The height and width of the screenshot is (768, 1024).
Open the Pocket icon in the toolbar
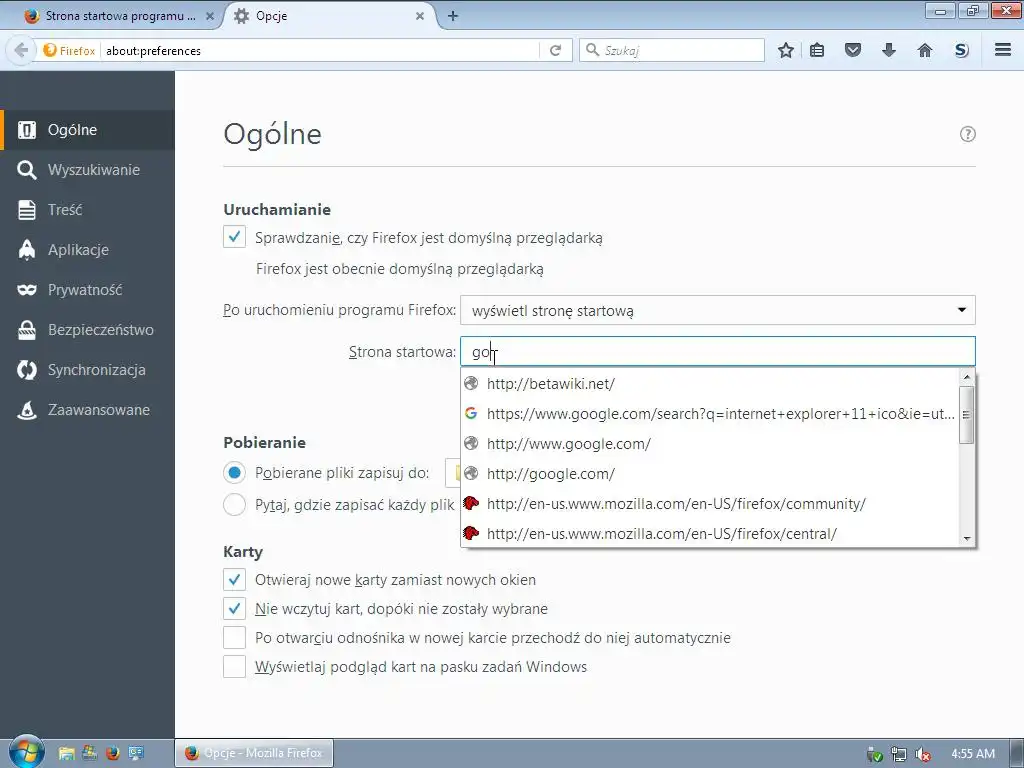pos(853,50)
